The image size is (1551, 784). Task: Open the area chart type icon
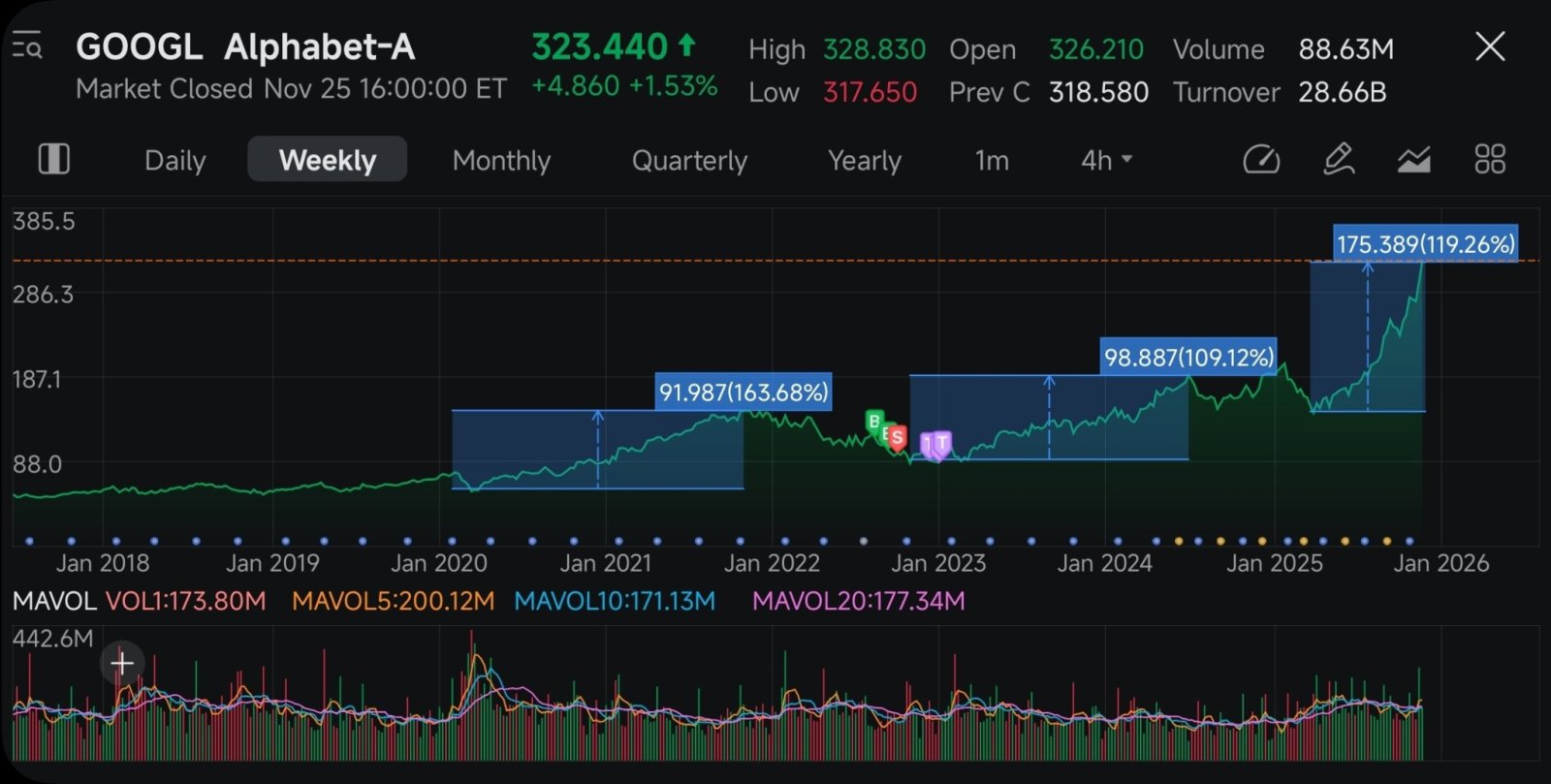[1414, 159]
